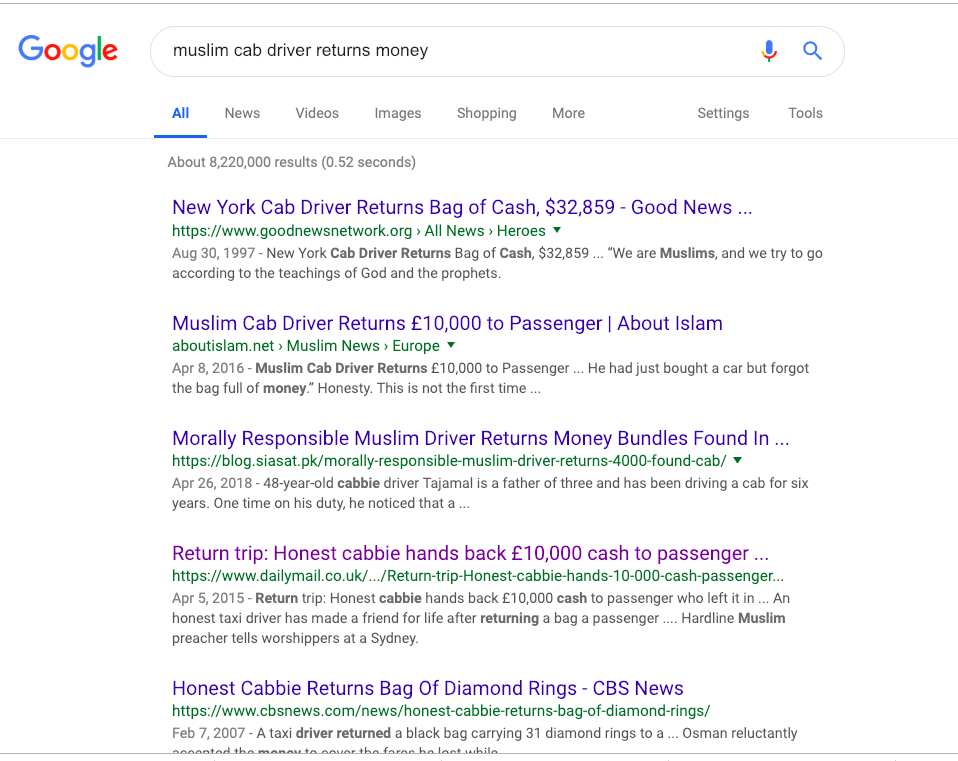Open the About Islam £10,000 result
The image size is (958, 761).
(447, 323)
